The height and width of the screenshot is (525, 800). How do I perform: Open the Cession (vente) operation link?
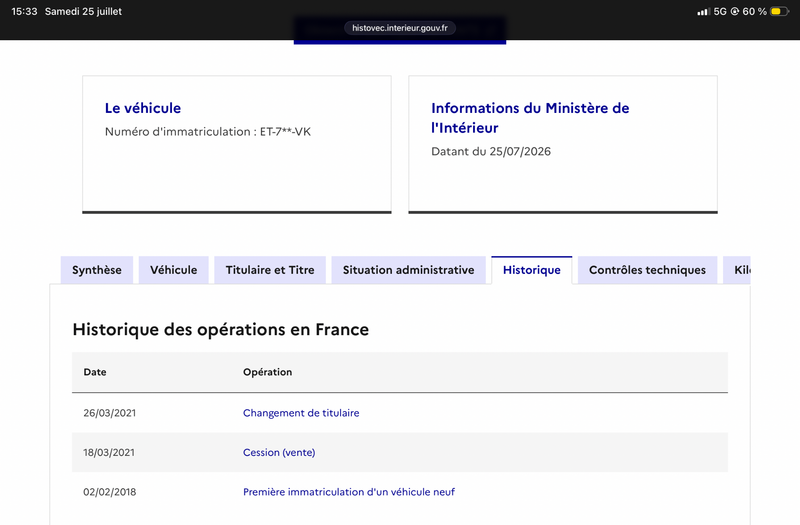point(279,453)
